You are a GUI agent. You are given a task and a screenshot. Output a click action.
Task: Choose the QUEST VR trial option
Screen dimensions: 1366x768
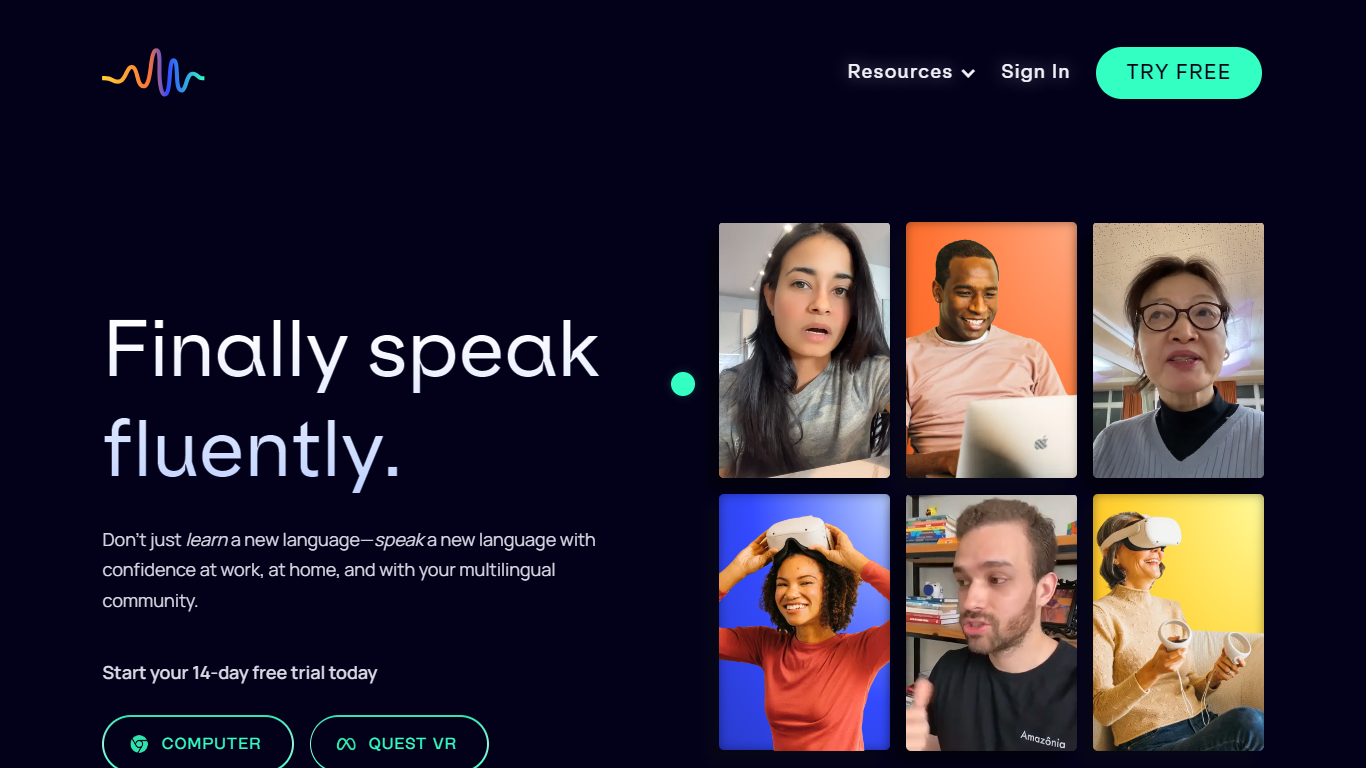(399, 744)
